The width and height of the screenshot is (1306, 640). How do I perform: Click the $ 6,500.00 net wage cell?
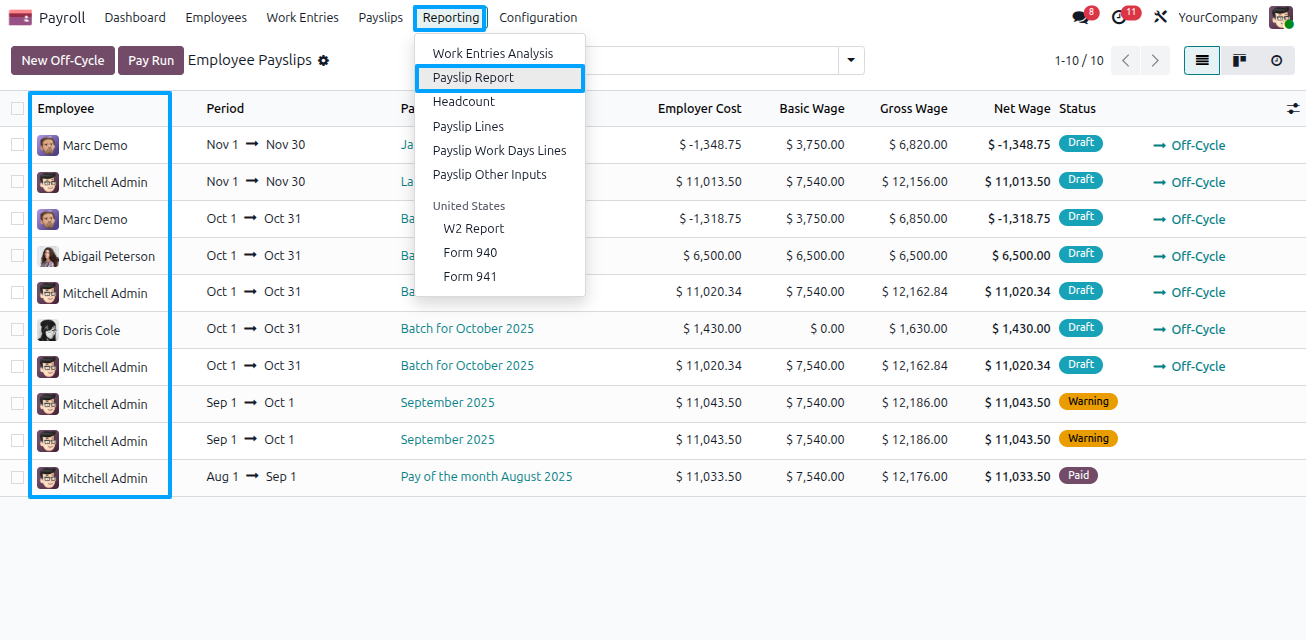point(1021,256)
